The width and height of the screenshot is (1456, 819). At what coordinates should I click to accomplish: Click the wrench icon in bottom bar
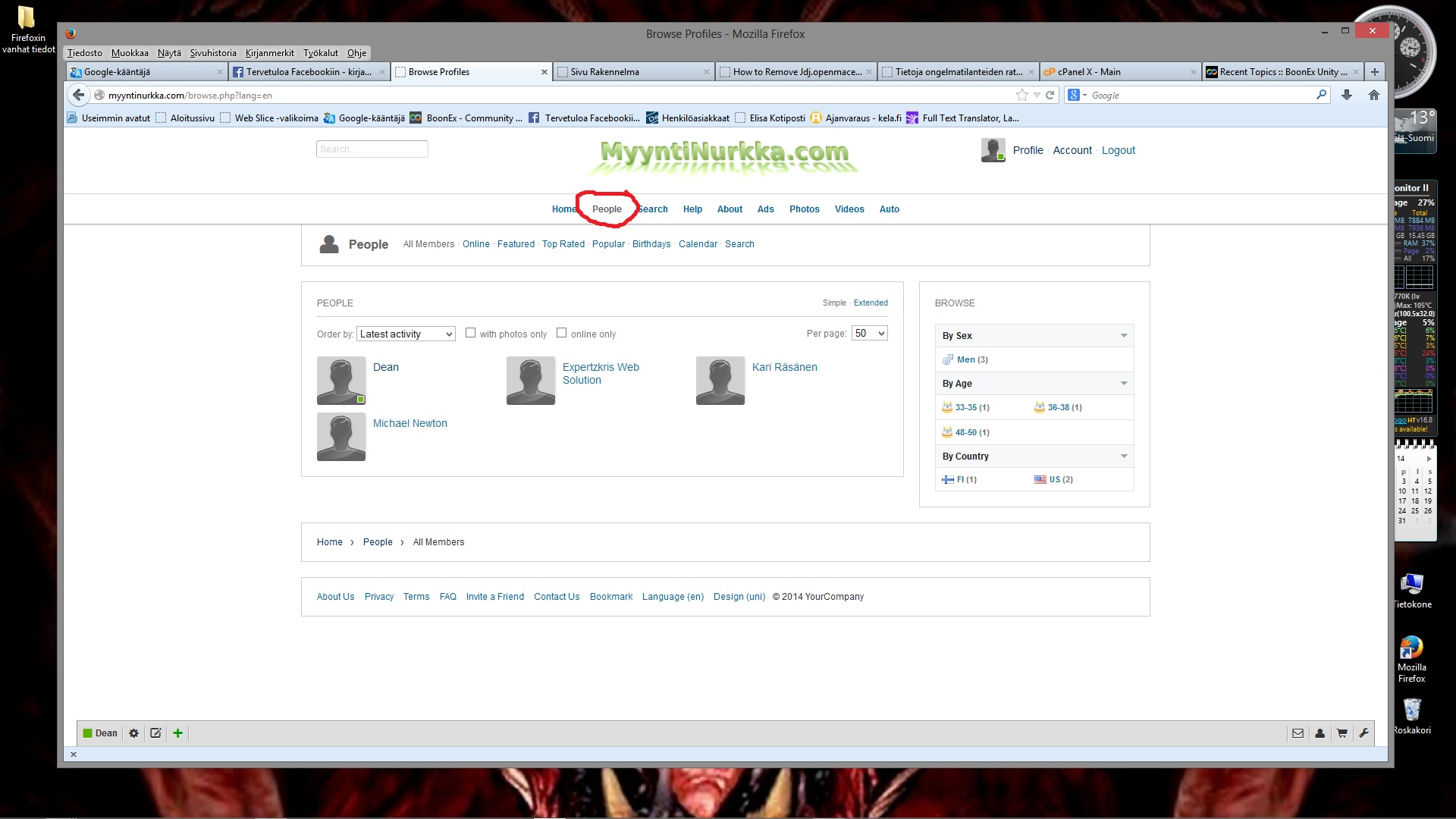(1363, 733)
